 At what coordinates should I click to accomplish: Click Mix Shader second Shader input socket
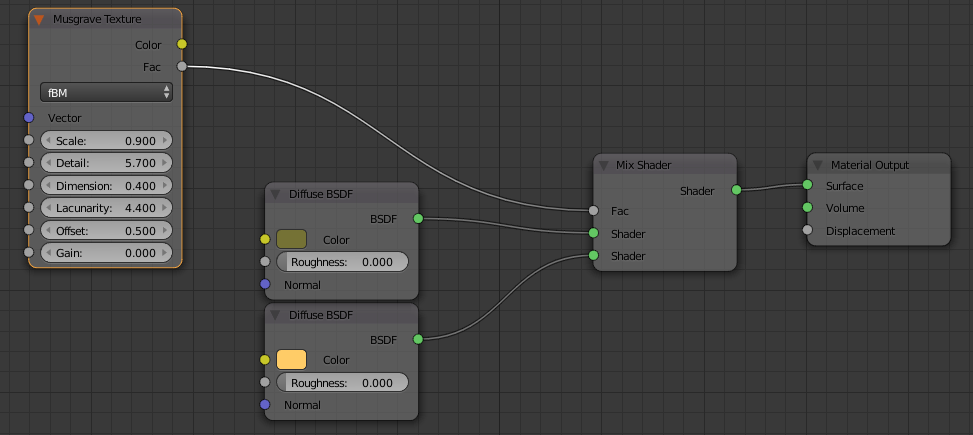point(593,256)
